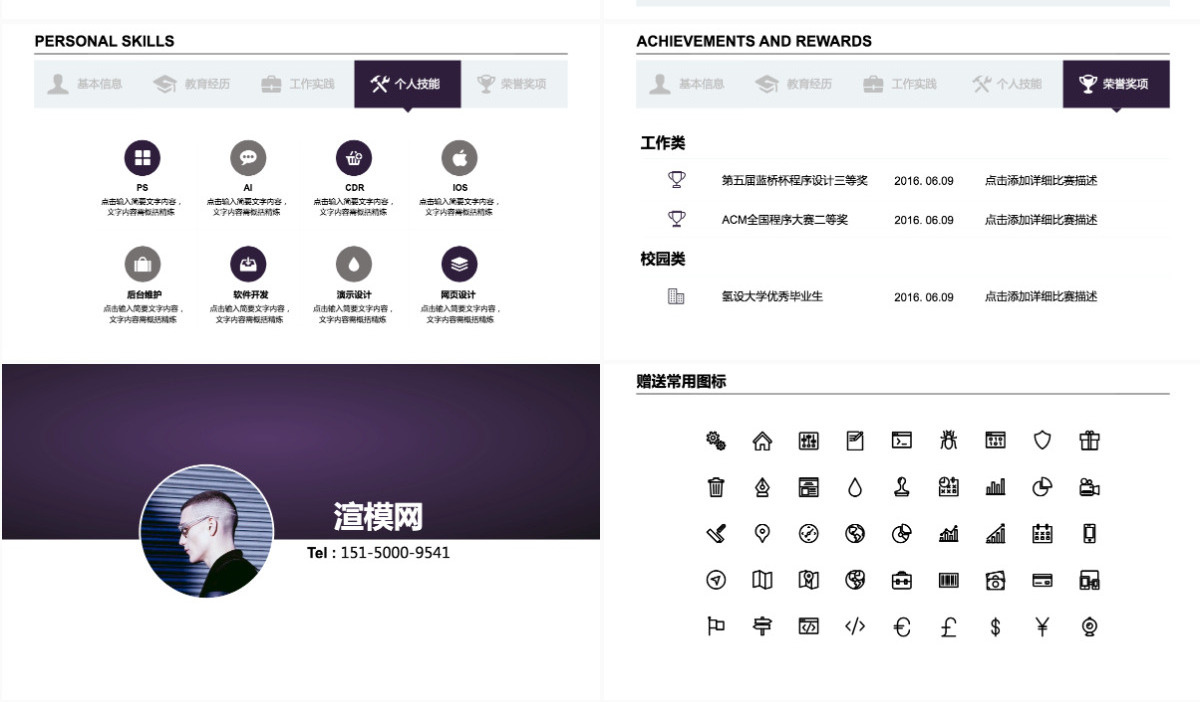The height and width of the screenshot is (702, 1200).
Task: Click the 渲模网 name title
Action: click(378, 517)
